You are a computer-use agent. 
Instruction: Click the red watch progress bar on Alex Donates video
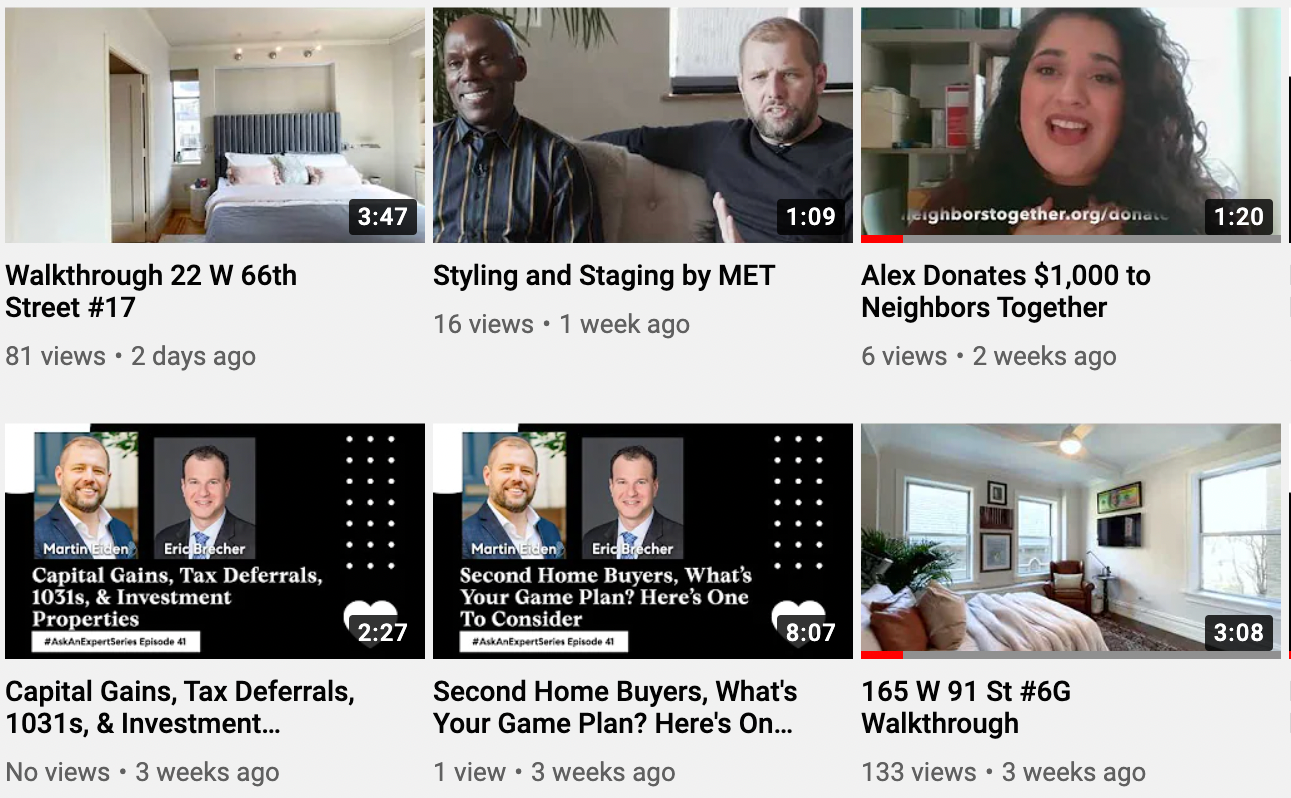coord(882,239)
